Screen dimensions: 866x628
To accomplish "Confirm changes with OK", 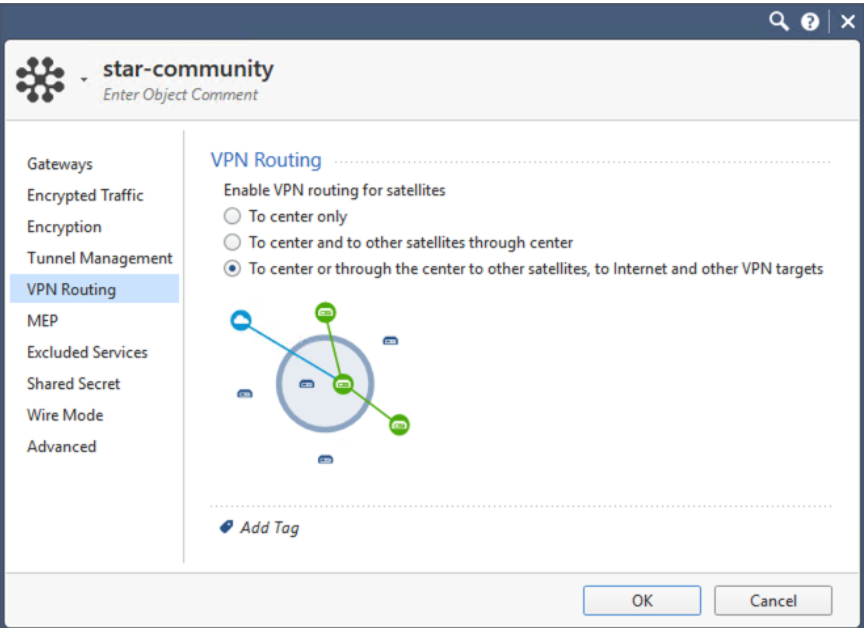I will pyautogui.click(x=641, y=600).
